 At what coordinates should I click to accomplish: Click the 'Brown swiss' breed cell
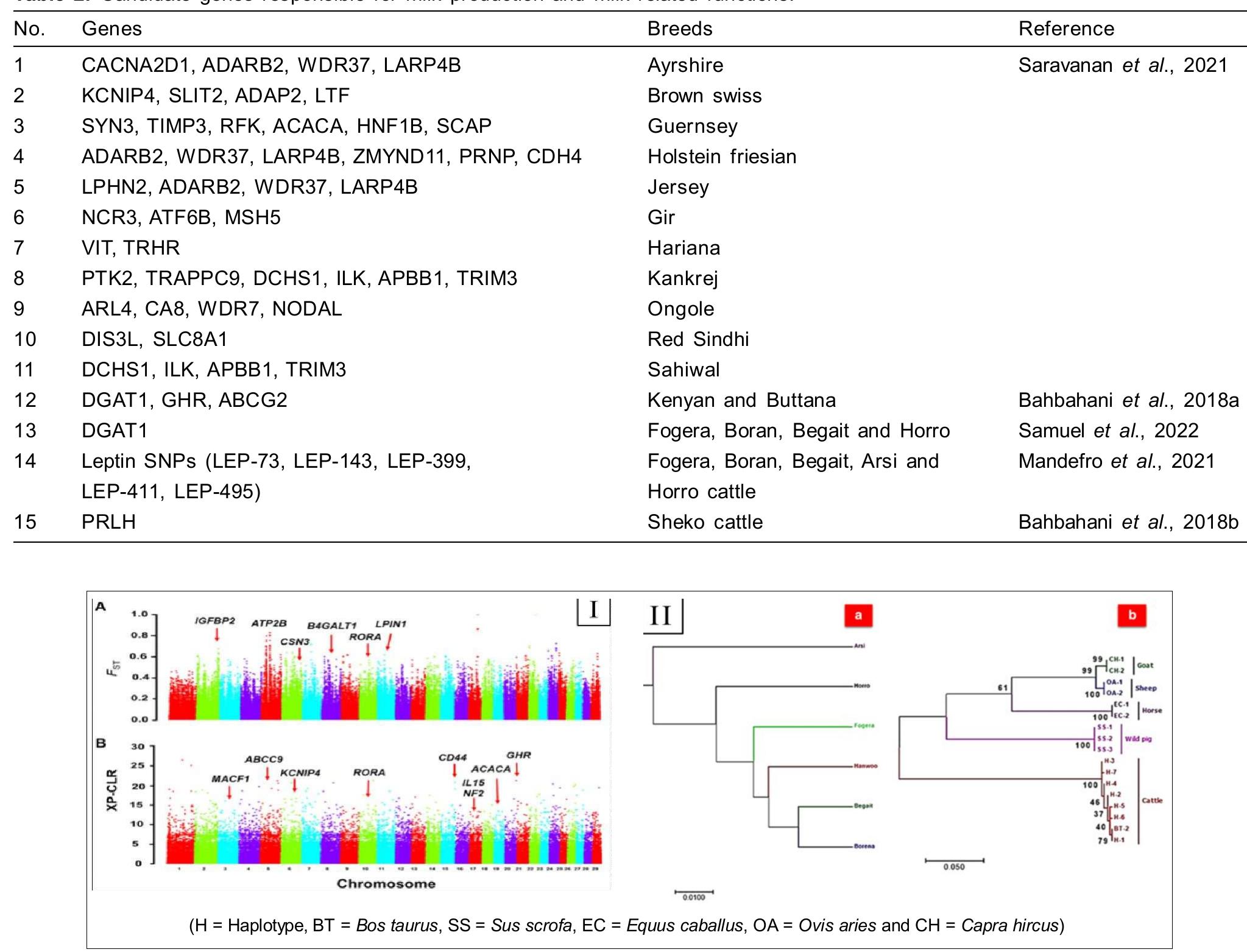704,96
